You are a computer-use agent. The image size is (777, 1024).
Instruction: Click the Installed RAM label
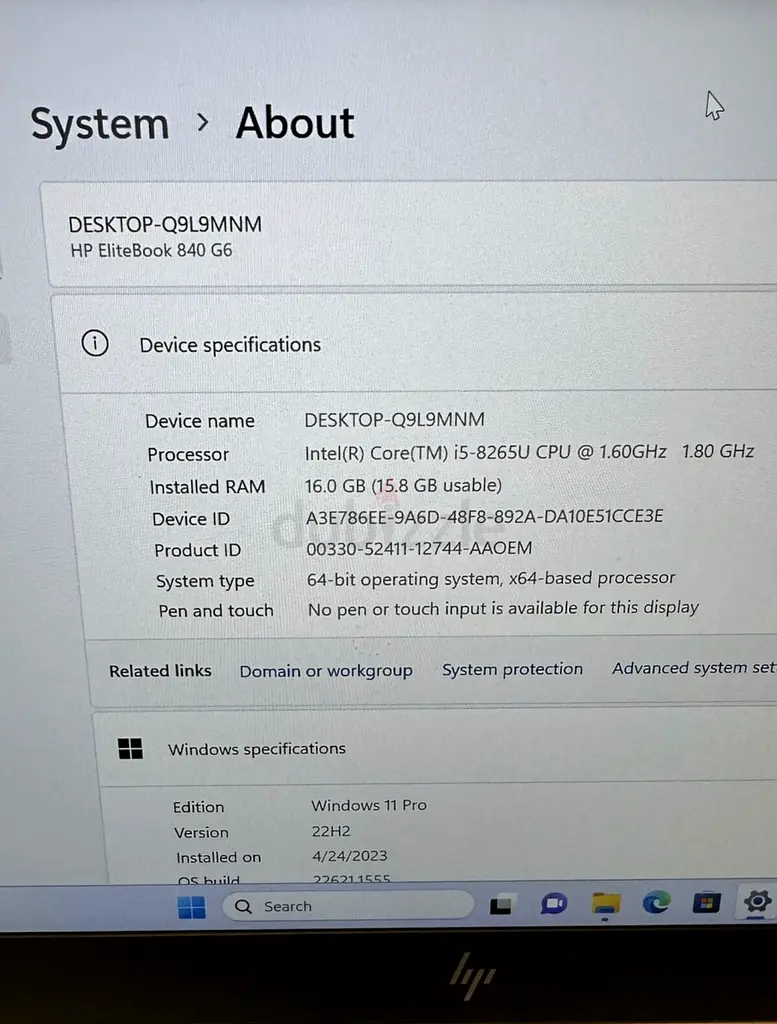coord(207,487)
